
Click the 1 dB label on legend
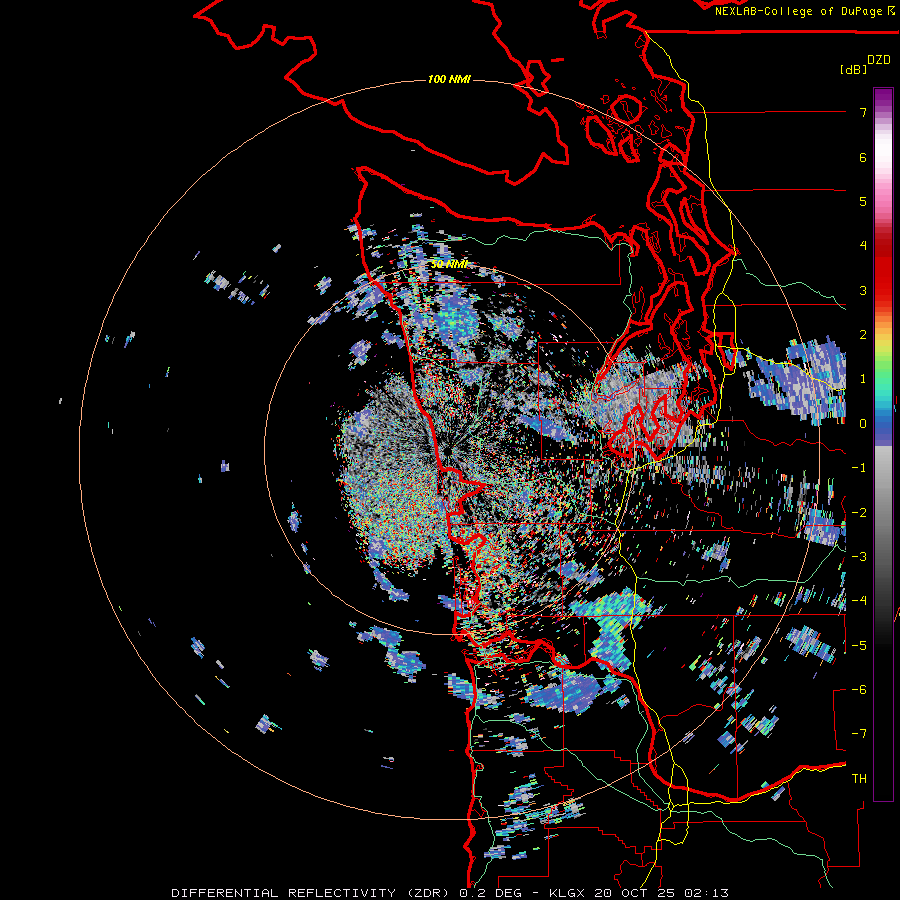click(863, 379)
